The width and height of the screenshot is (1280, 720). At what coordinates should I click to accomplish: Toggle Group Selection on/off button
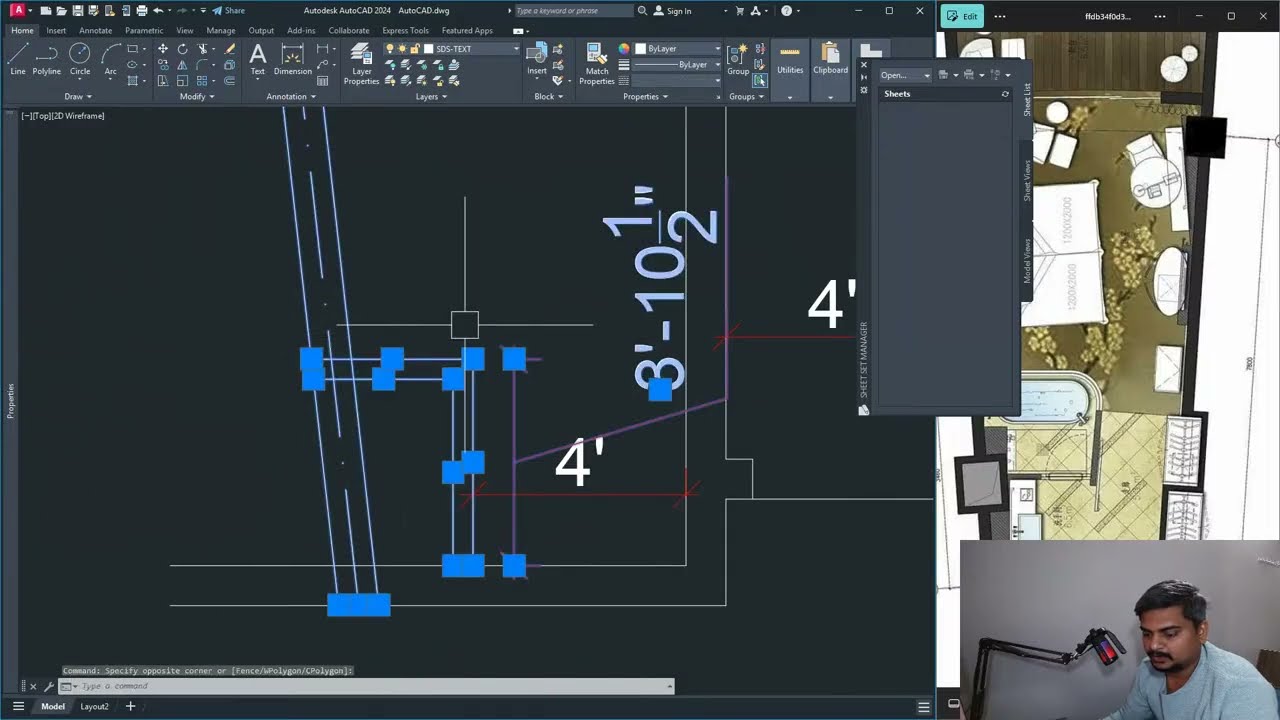point(760,81)
